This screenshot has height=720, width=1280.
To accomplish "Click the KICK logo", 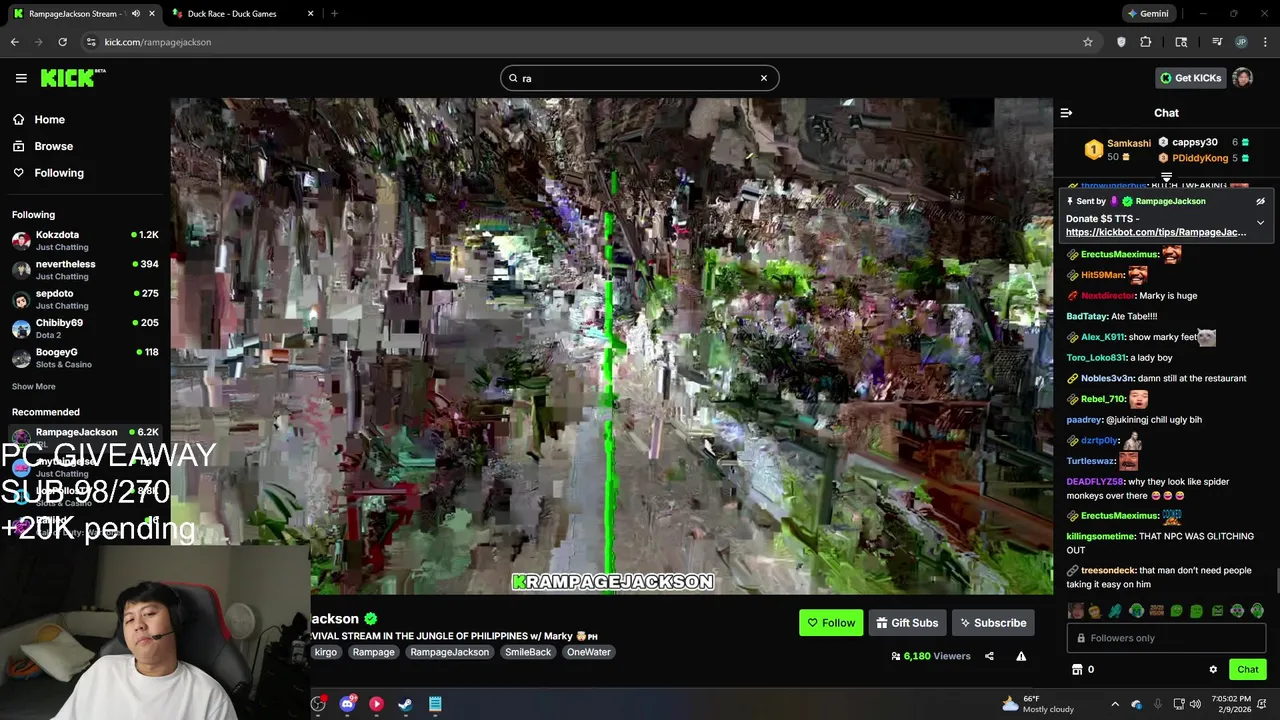I will pos(73,78).
